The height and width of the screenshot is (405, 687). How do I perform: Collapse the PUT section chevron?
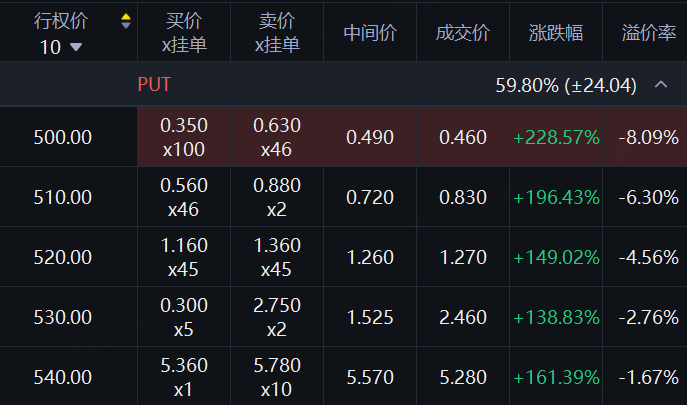point(660,85)
